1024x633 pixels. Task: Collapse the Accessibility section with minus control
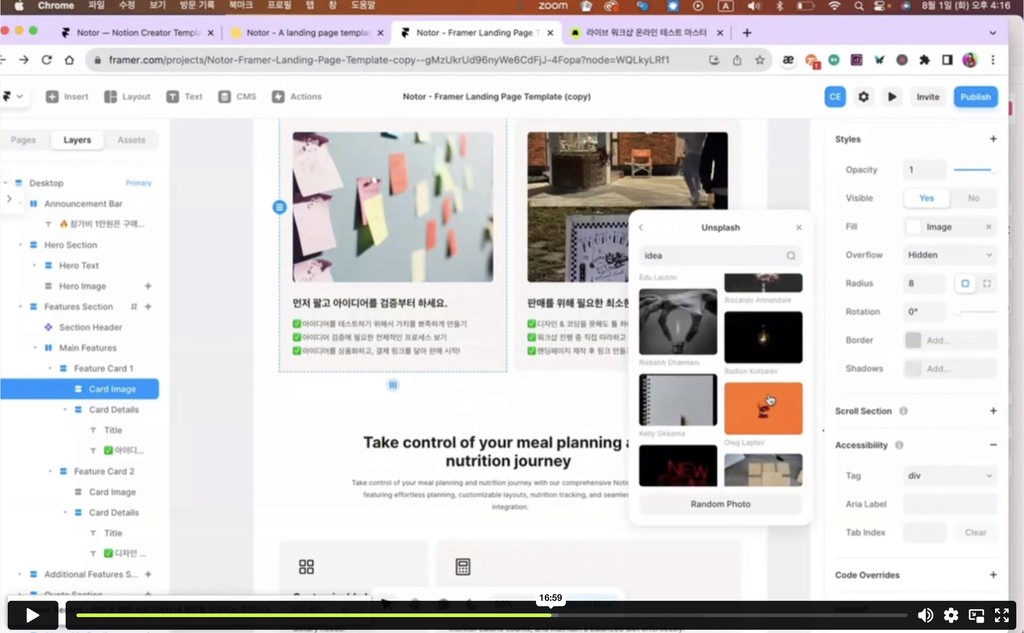point(994,444)
